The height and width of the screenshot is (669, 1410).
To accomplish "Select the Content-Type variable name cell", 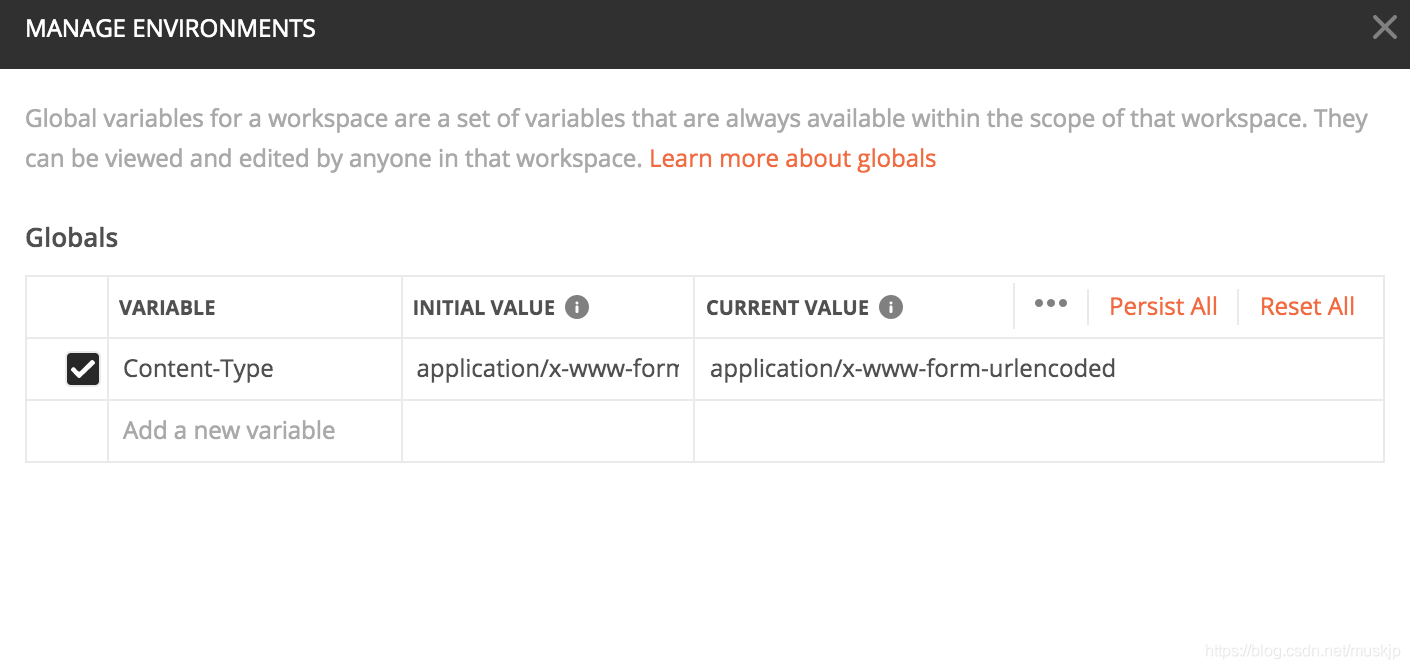I will pos(255,369).
